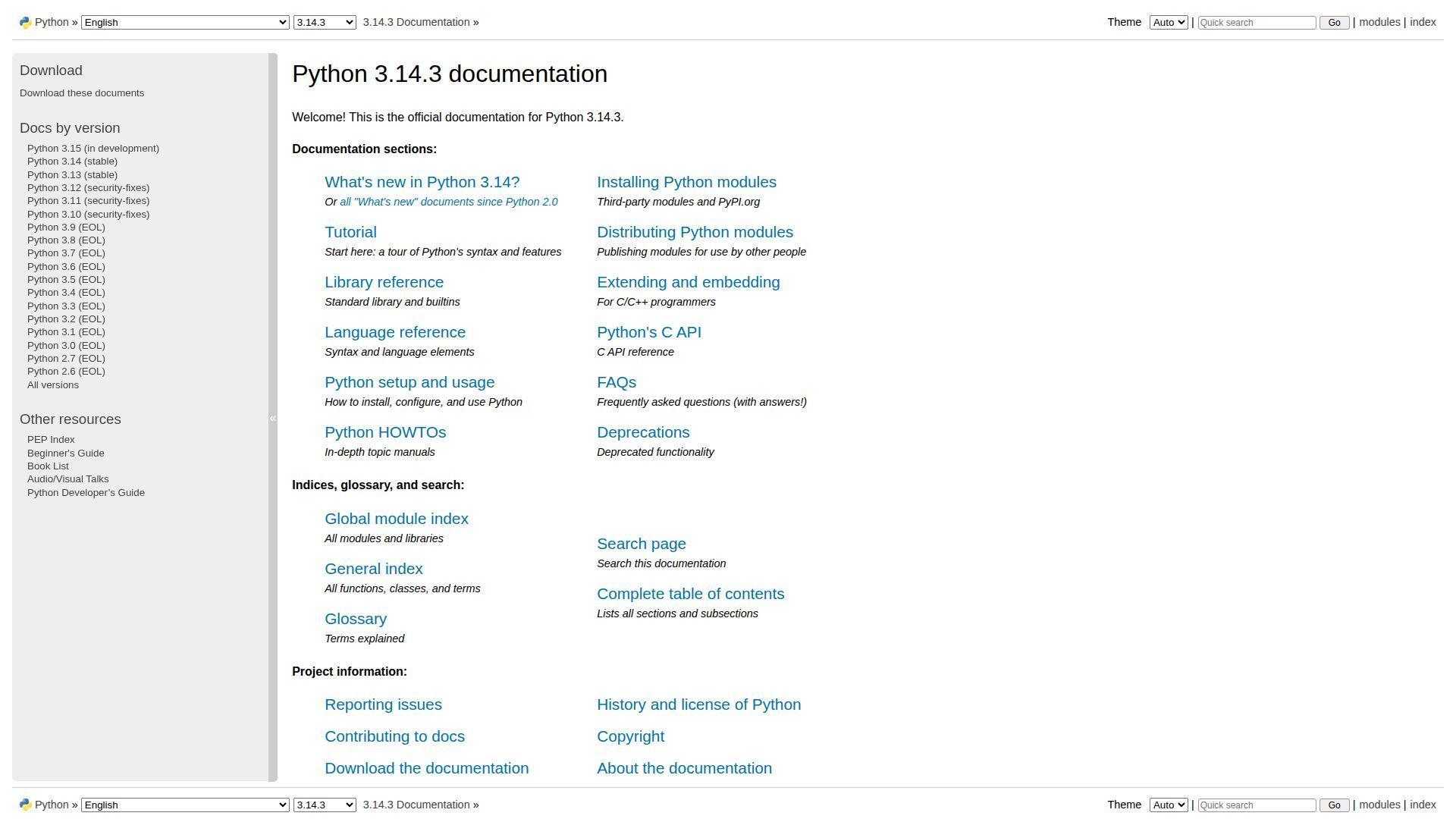Open the top language dropdown showing English
This screenshot has width=1456, height=819.
click(185, 23)
